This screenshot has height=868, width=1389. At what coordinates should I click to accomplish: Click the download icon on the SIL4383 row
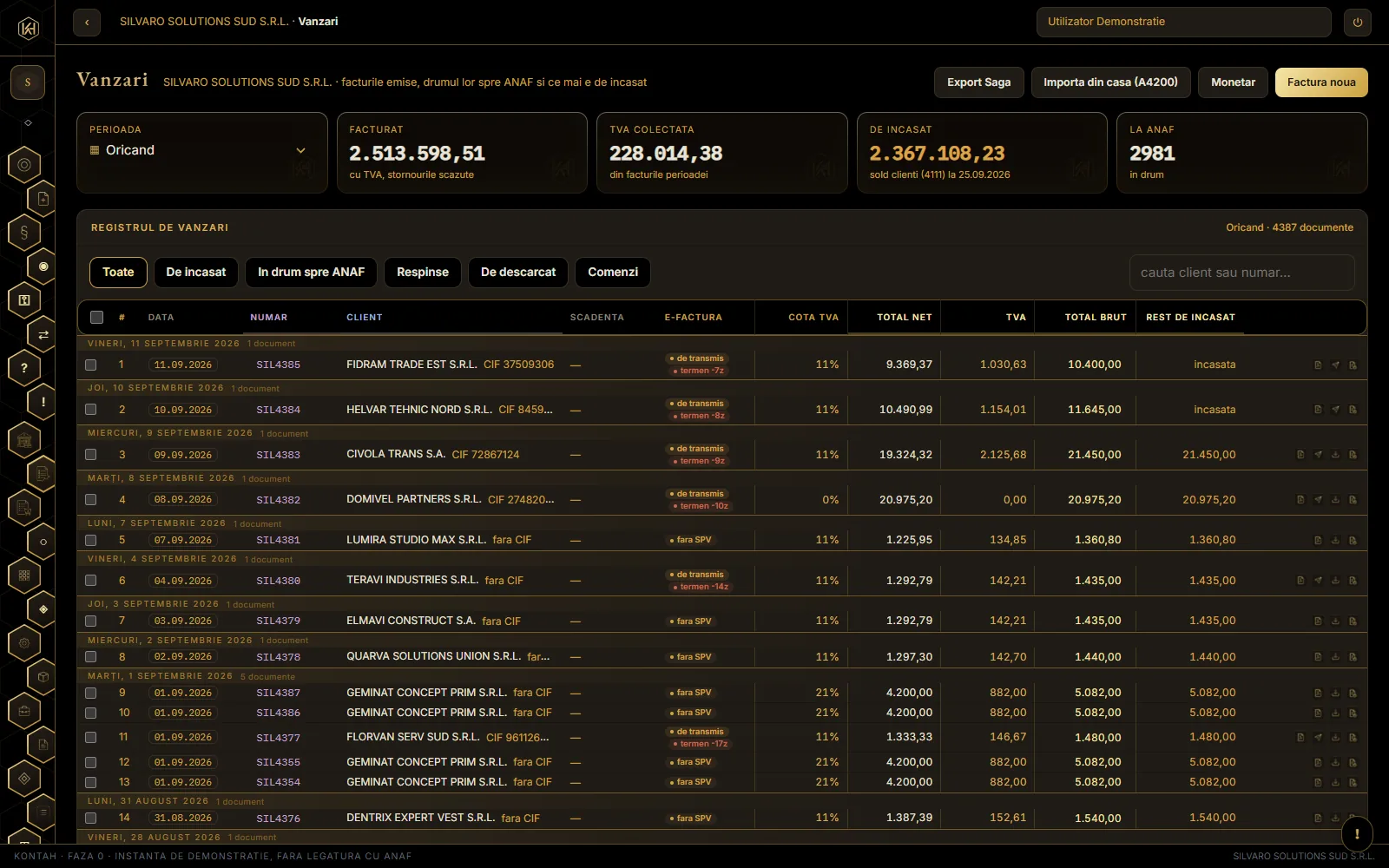(x=1335, y=455)
